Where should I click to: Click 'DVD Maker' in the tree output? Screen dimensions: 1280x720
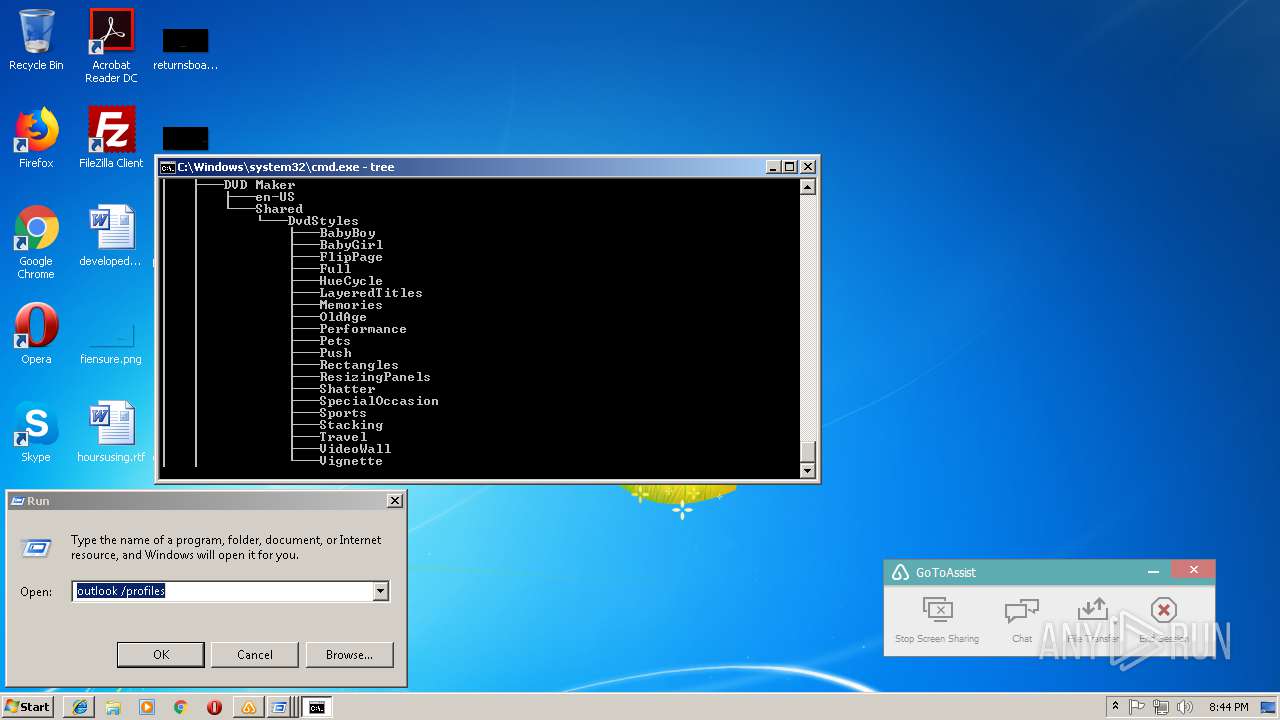(259, 185)
